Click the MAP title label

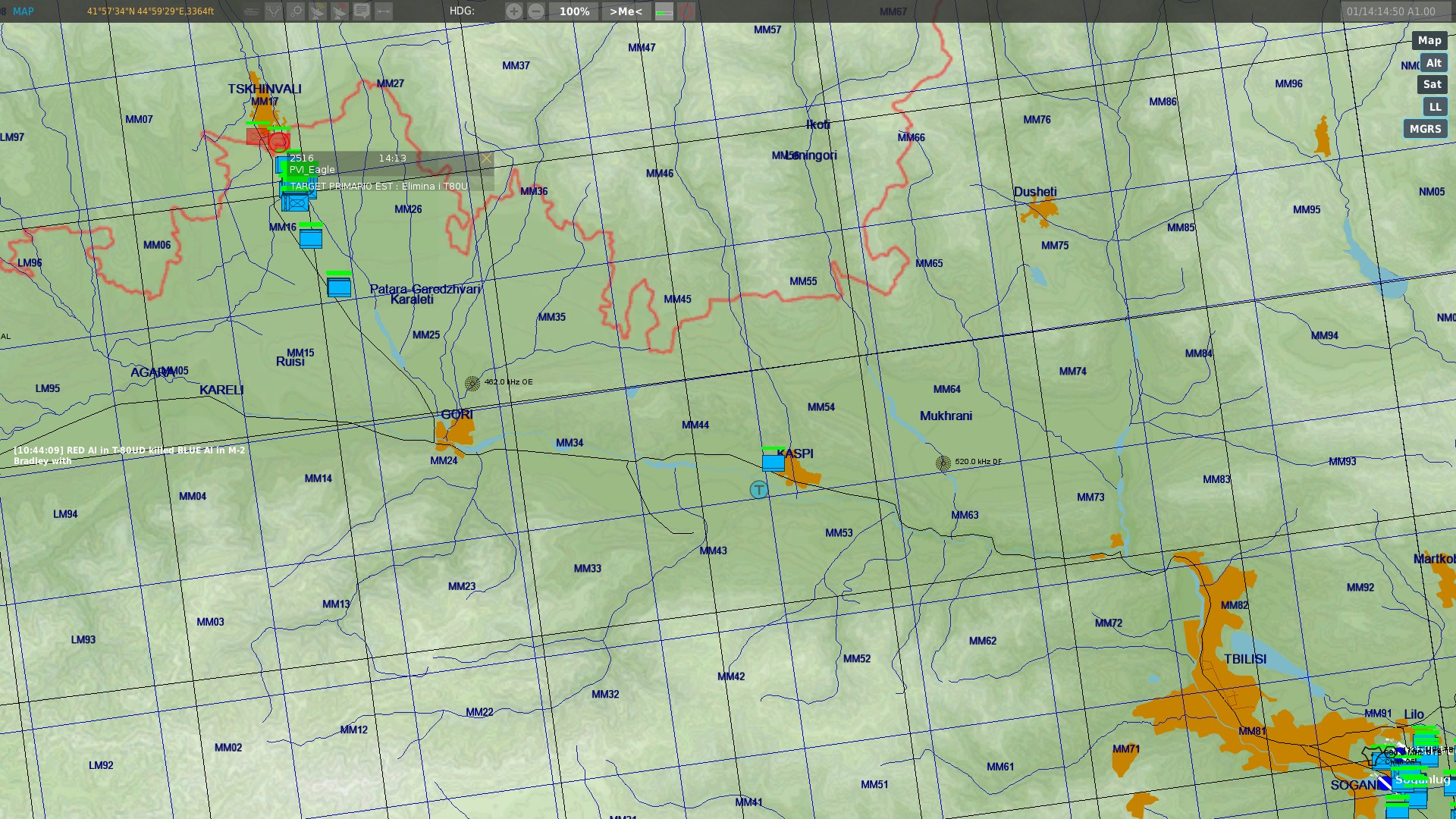coord(24,11)
